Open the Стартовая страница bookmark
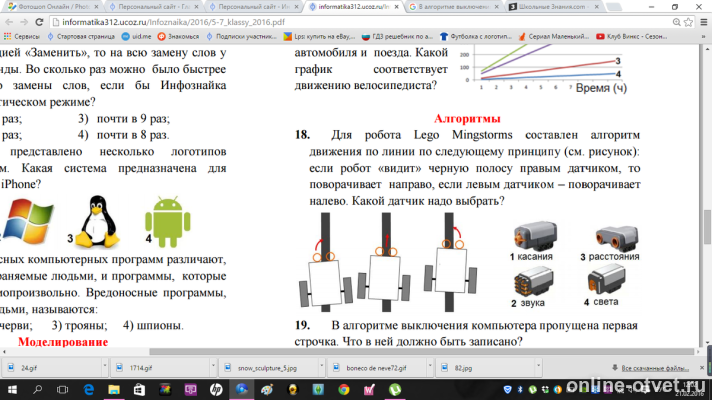Screen dimensions: 712x400 pos(81,36)
